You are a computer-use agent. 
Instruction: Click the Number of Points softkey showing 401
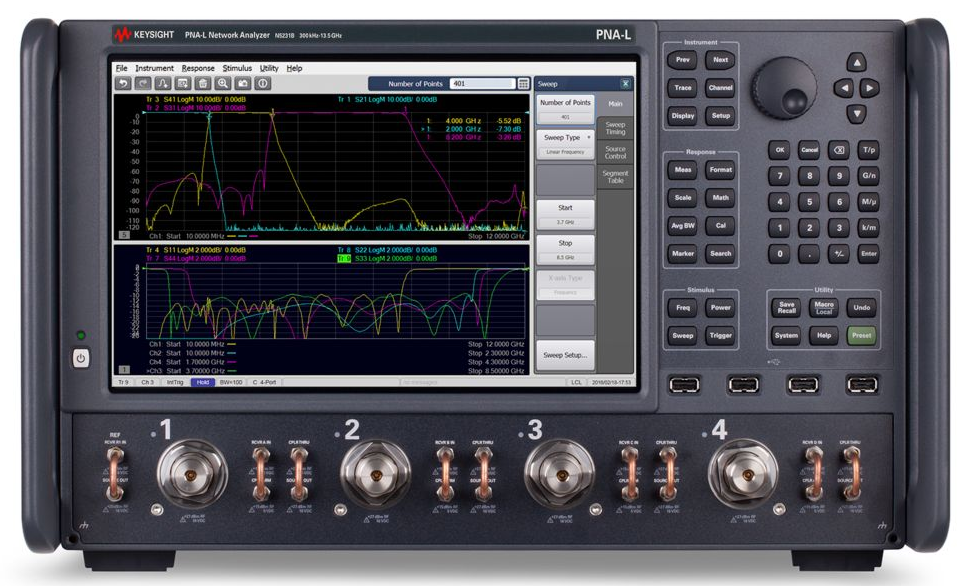566,109
